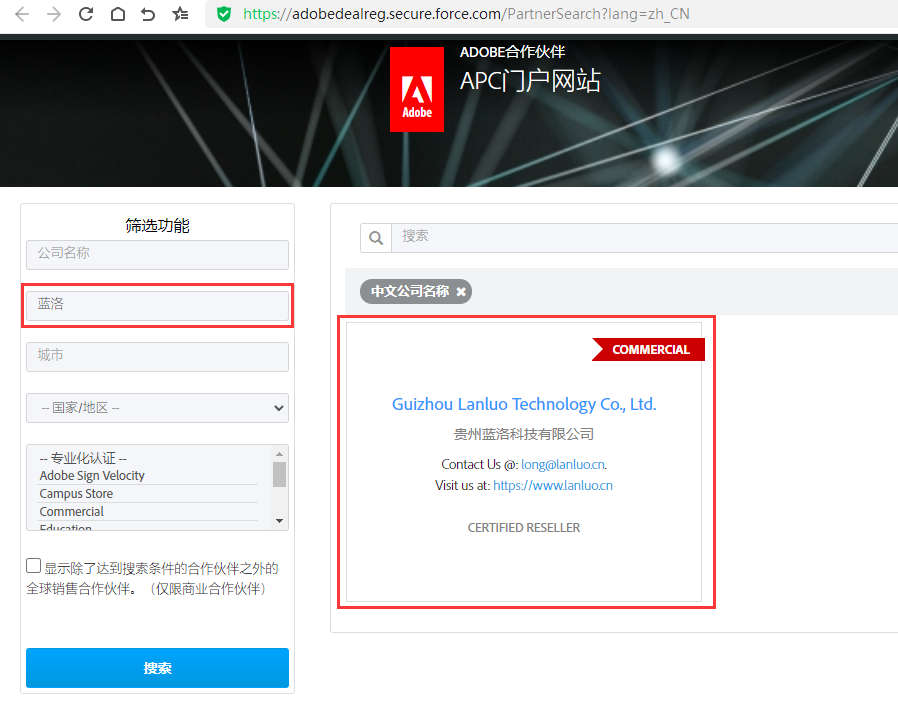Viewport: 898px width, 724px height.
Task: Click the blue 搜索 button
Action: pyautogui.click(x=157, y=668)
